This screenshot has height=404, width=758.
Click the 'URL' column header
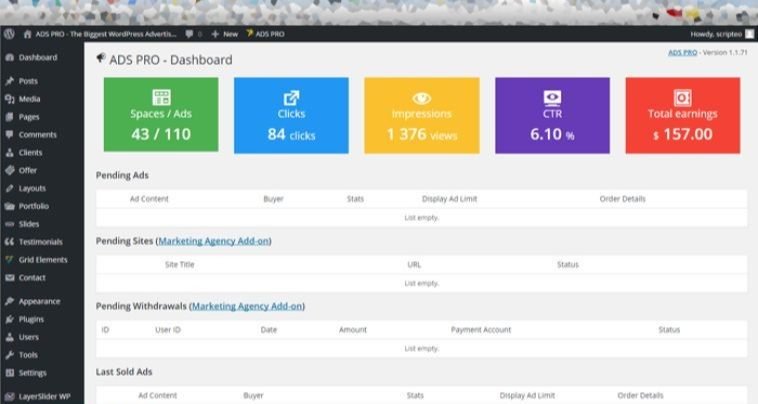point(414,264)
